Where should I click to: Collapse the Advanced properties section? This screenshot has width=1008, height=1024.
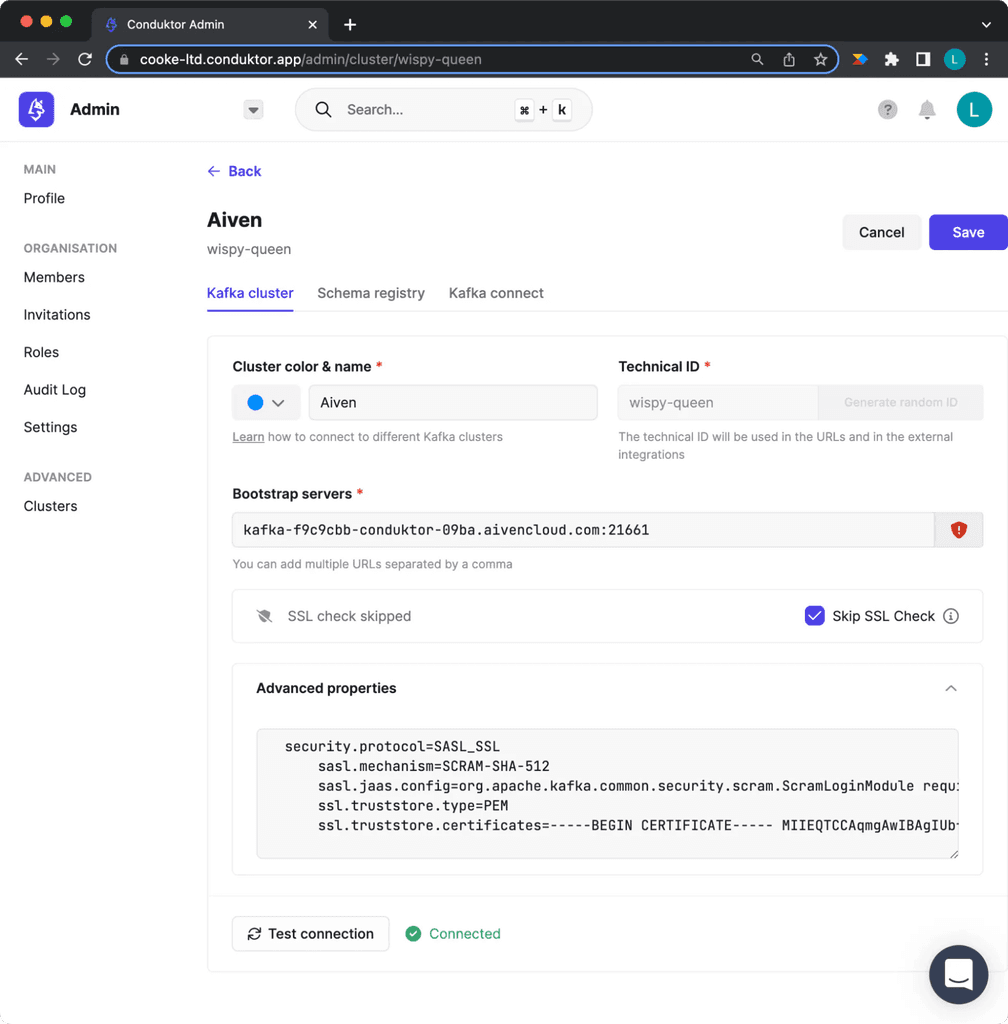[x=951, y=688]
